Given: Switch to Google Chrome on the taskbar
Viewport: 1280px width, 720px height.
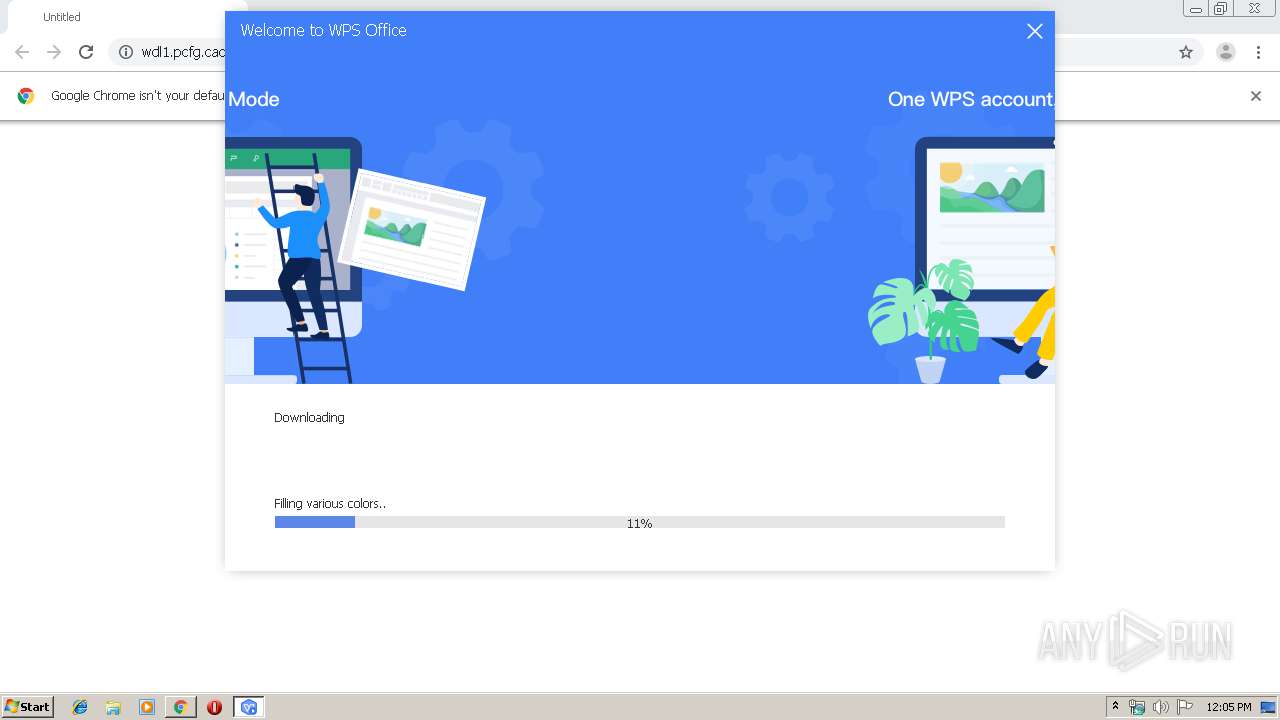Looking at the screenshot, I should (x=180, y=707).
